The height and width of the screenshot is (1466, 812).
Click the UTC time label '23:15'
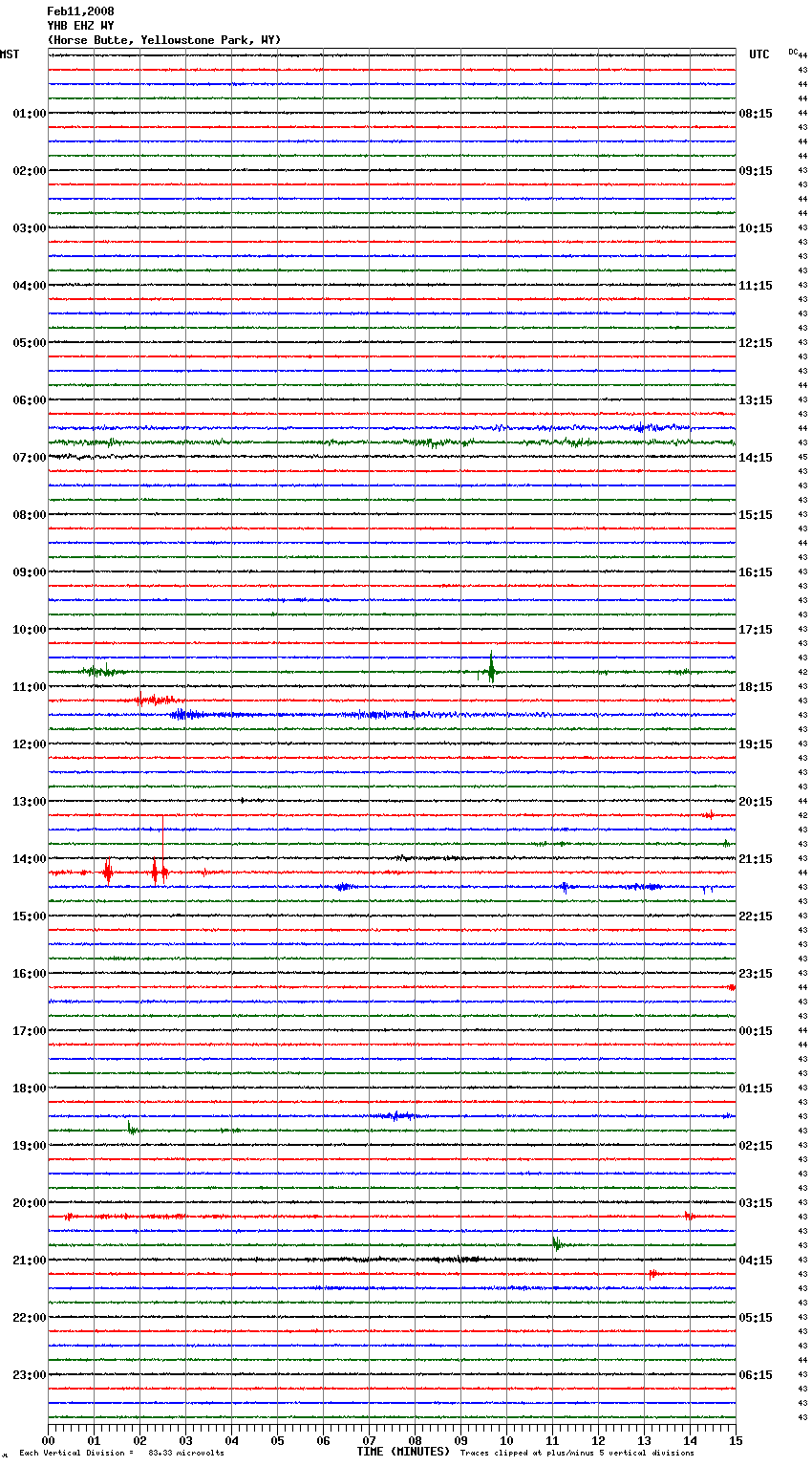click(756, 974)
